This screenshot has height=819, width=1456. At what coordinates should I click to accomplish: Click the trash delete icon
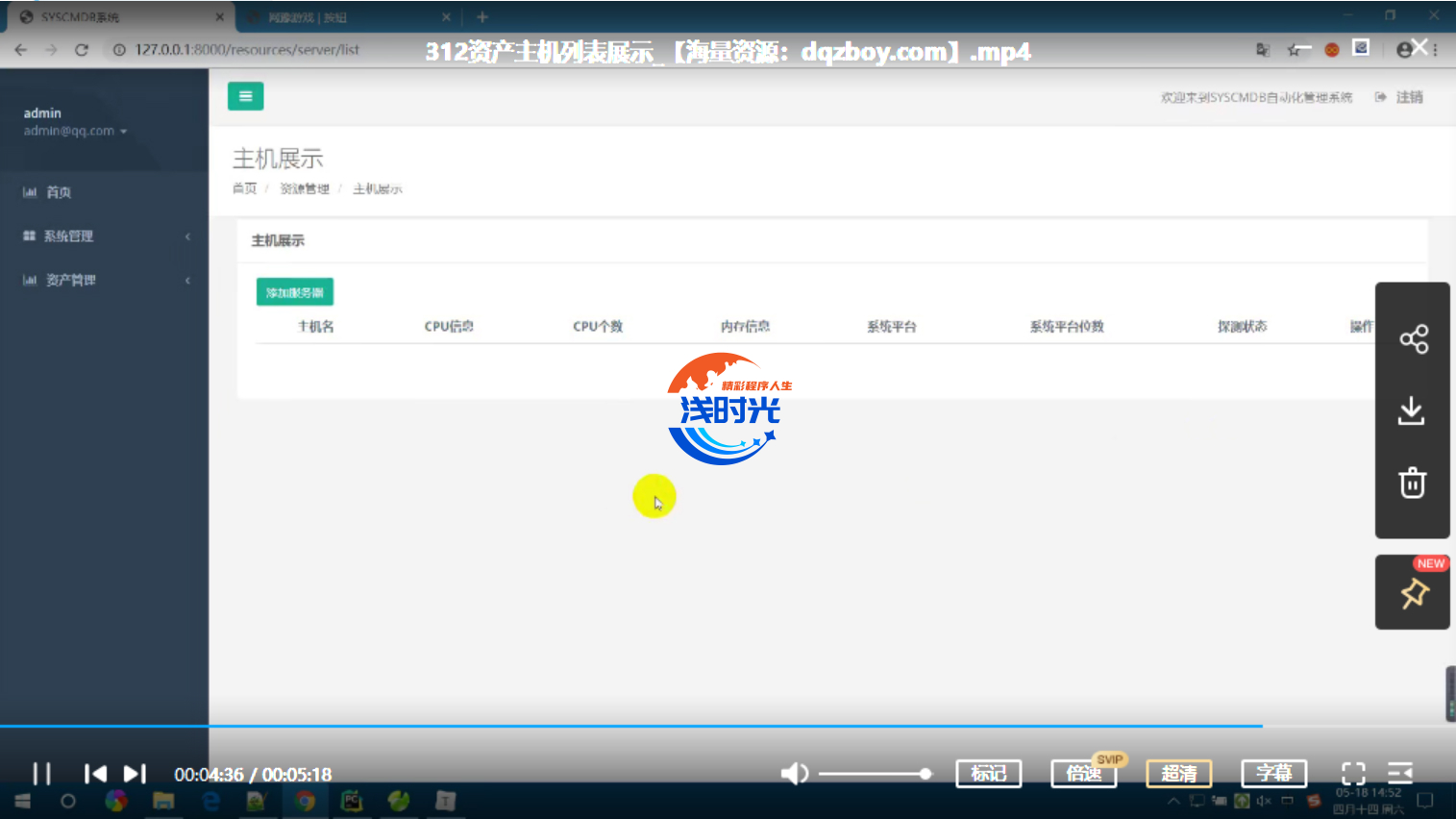1412,483
